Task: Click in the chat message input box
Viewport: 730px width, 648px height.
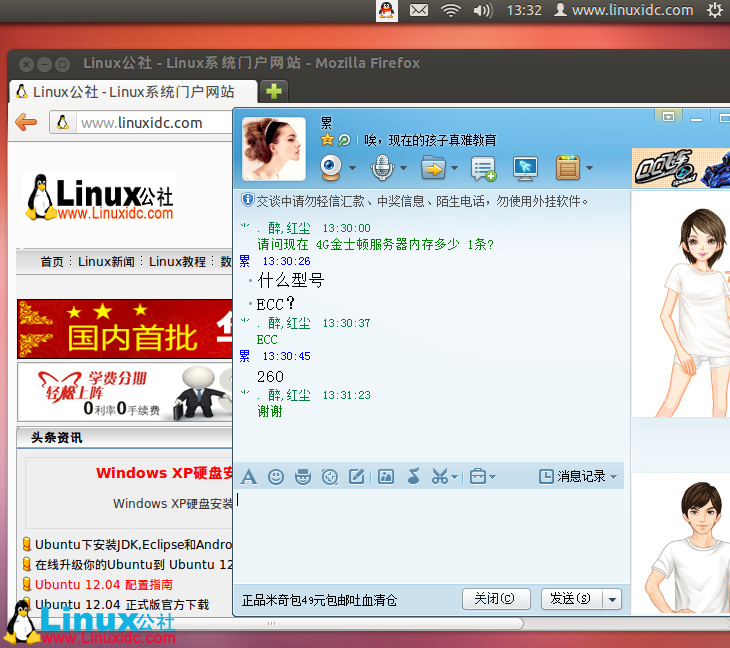Action: tap(431, 535)
